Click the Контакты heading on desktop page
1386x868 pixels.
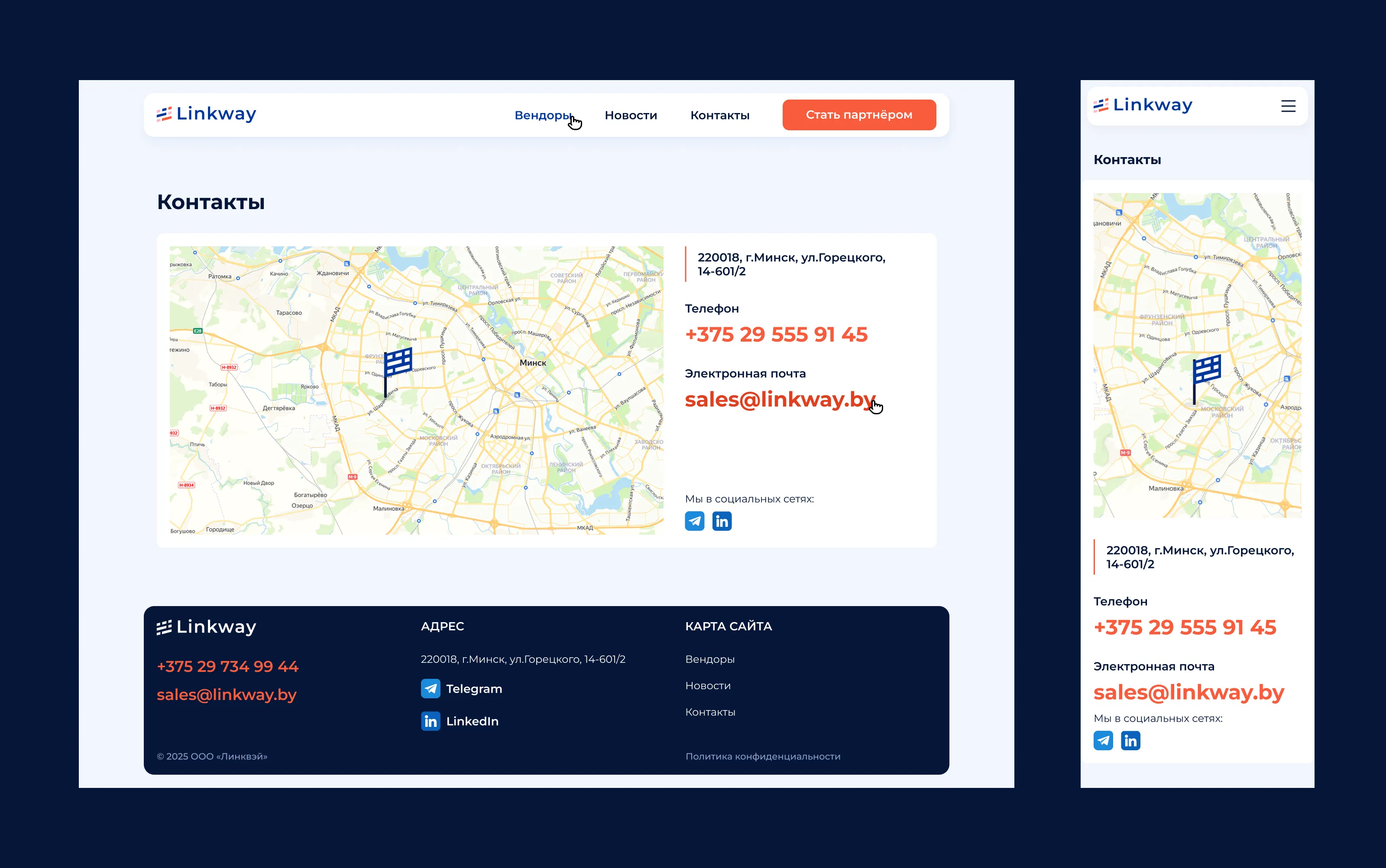(x=211, y=202)
